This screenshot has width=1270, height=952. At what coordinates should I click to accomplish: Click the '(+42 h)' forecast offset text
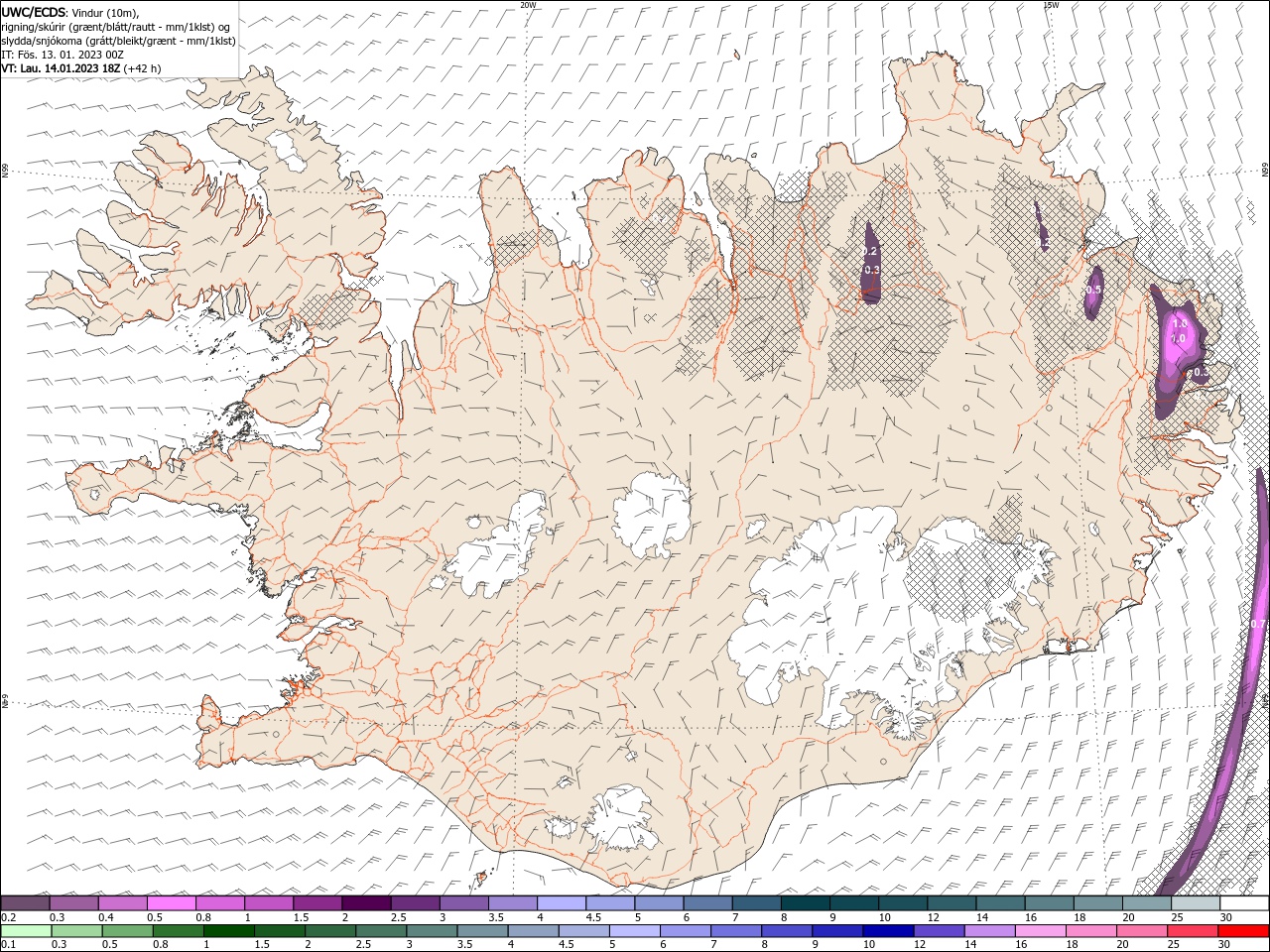(143, 68)
